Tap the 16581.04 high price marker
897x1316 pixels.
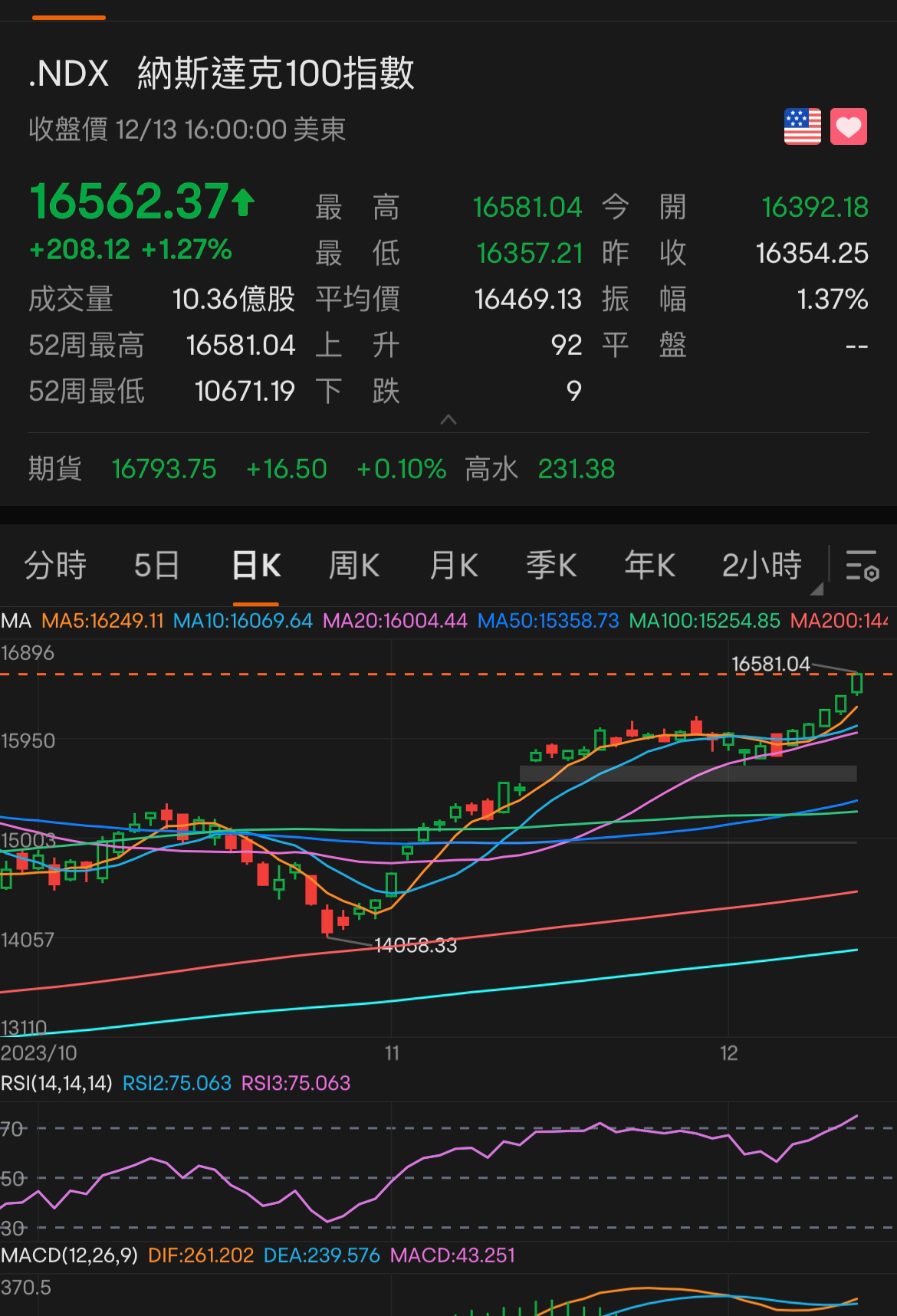(770, 664)
